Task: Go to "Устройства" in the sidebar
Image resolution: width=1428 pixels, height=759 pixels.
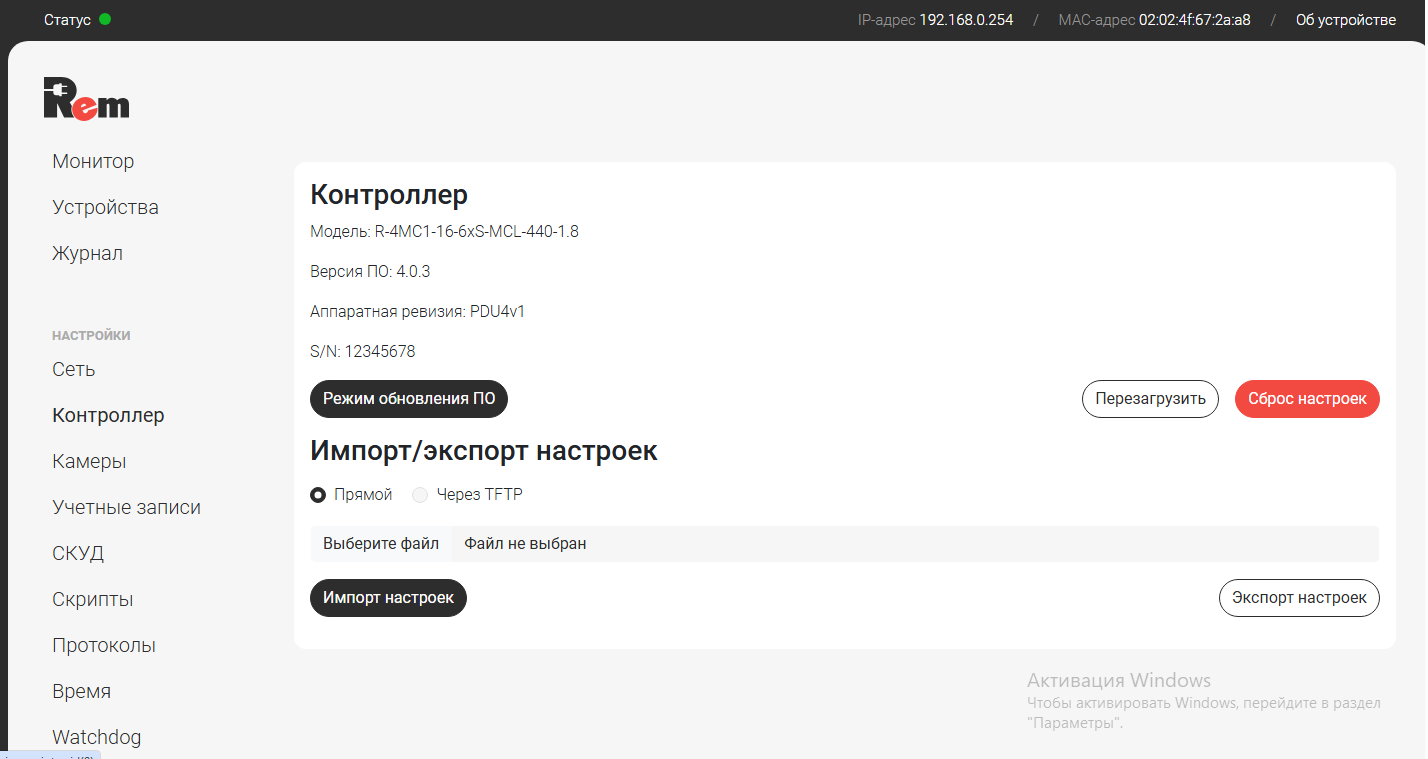Action: point(105,207)
